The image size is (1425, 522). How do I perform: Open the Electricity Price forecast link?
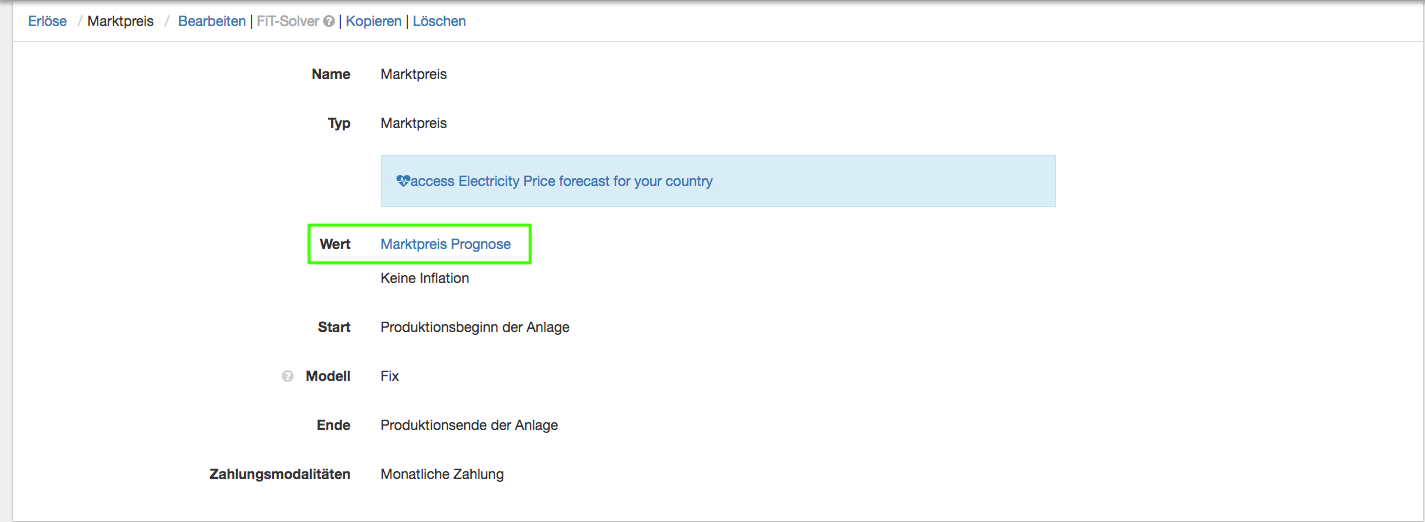tap(561, 181)
